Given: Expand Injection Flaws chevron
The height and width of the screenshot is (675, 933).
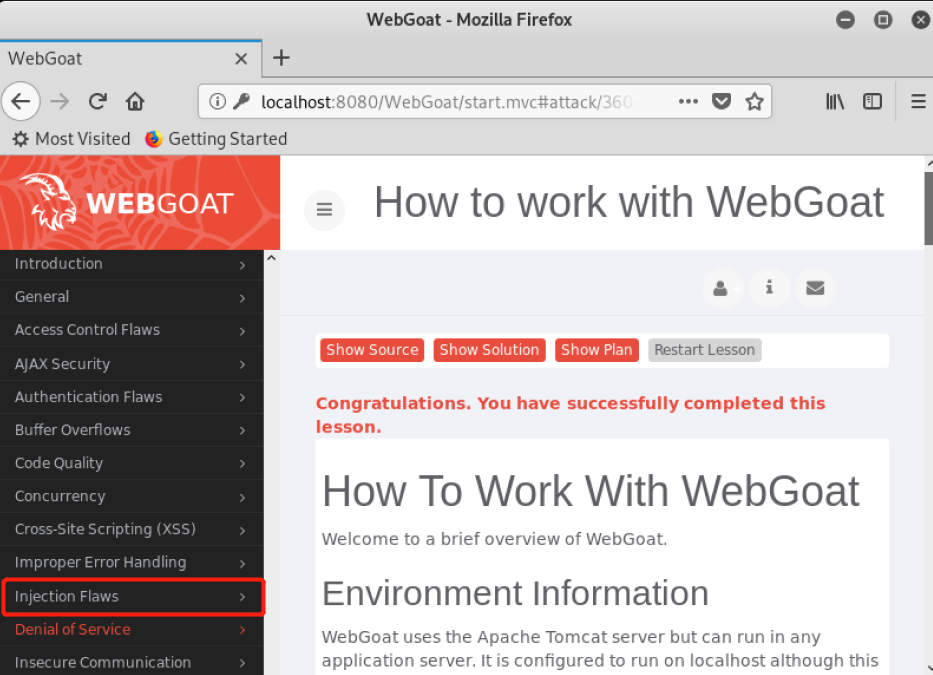Looking at the screenshot, I should (242, 597).
